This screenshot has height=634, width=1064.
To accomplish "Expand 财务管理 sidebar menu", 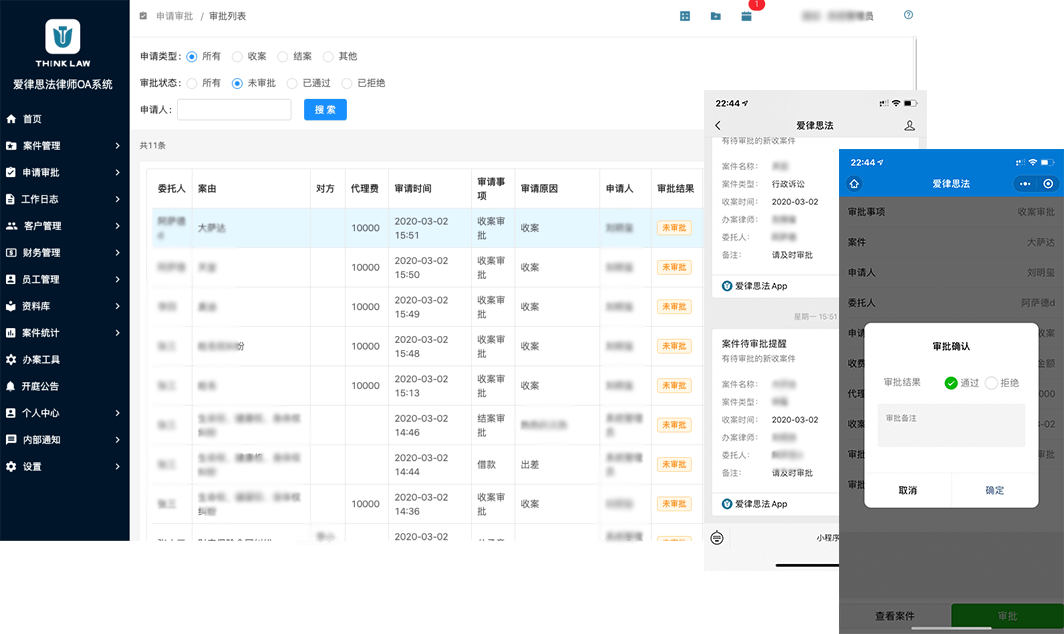I will [x=64, y=253].
